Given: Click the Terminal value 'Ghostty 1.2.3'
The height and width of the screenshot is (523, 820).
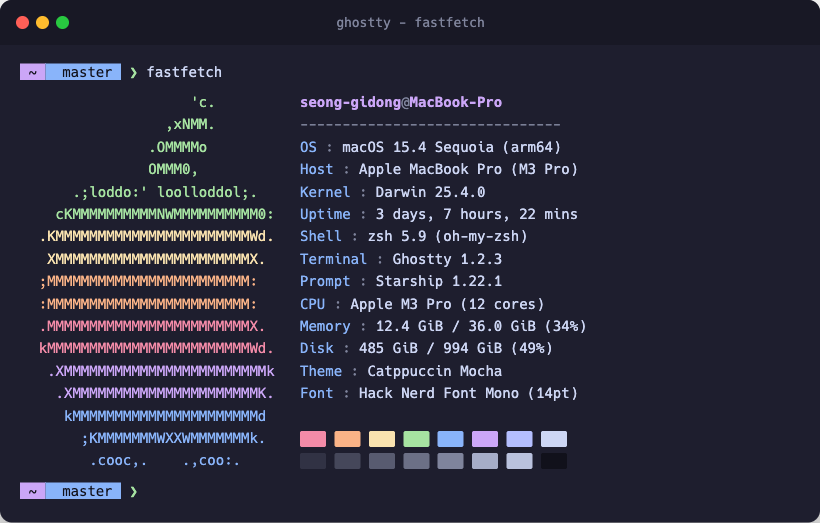Looking at the screenshot, I should [447, 259].
